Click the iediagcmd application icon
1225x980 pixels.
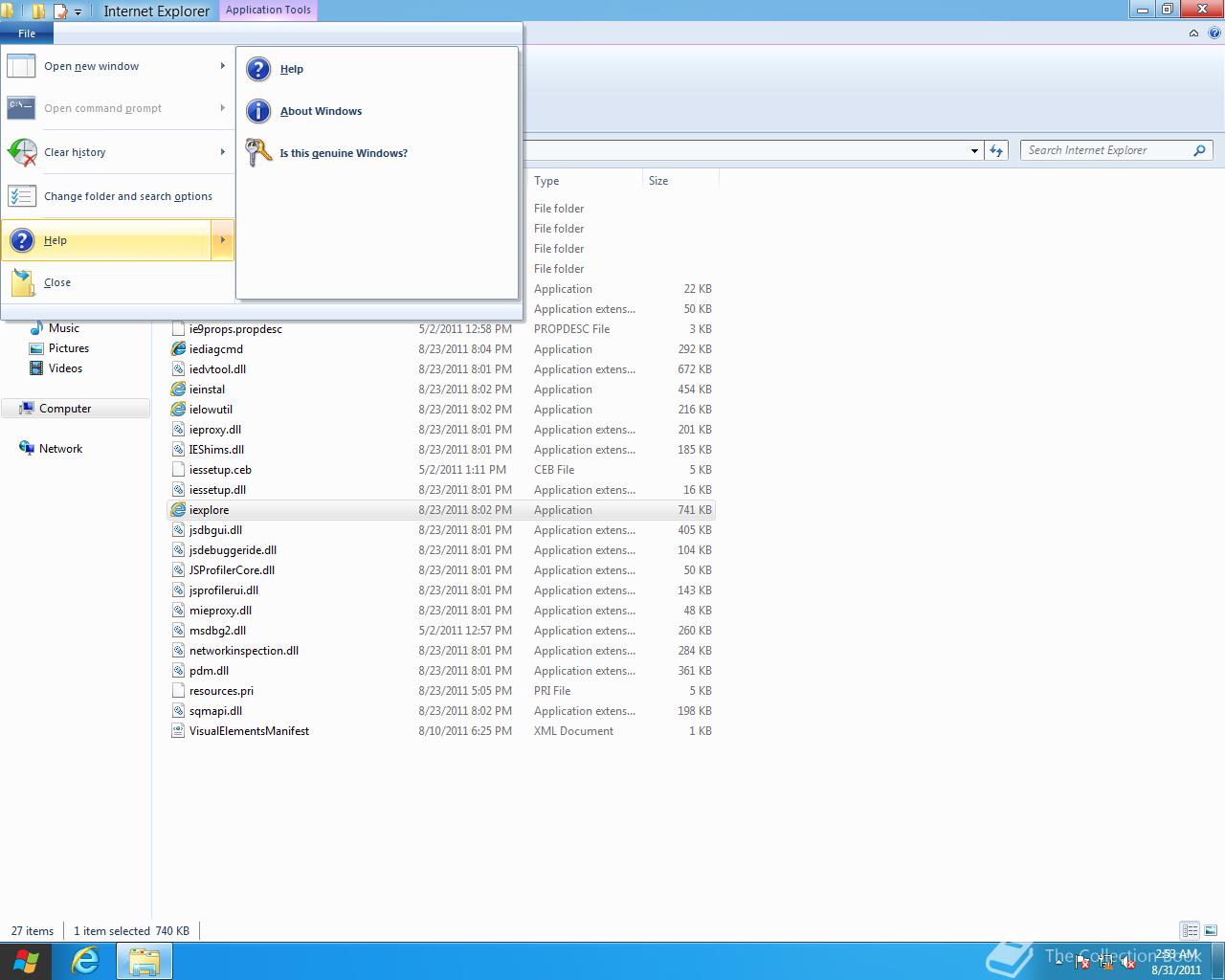click(x=178, y=349)
